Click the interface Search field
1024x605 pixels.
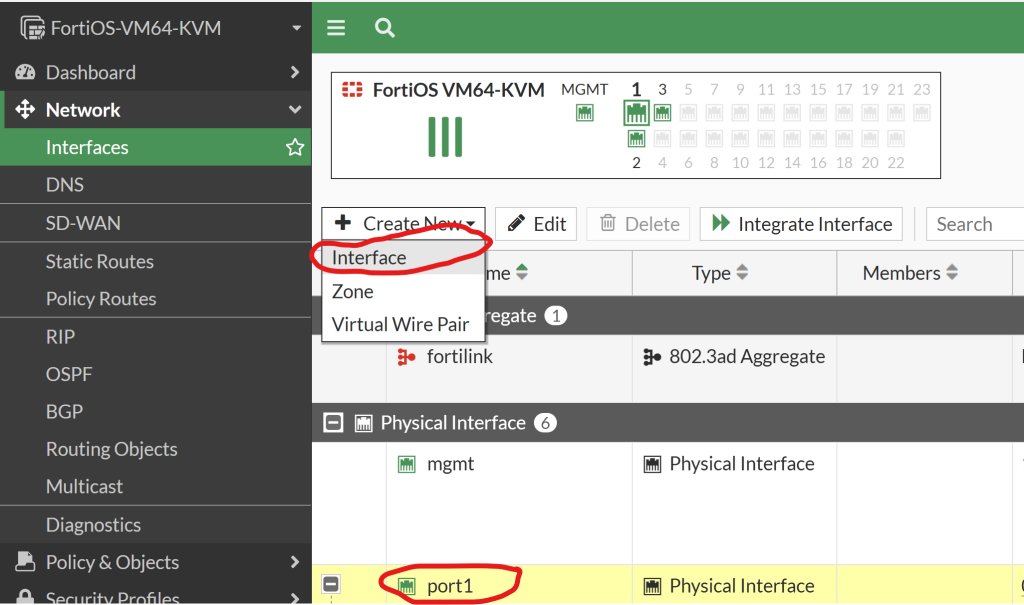[x=975, y=224]
